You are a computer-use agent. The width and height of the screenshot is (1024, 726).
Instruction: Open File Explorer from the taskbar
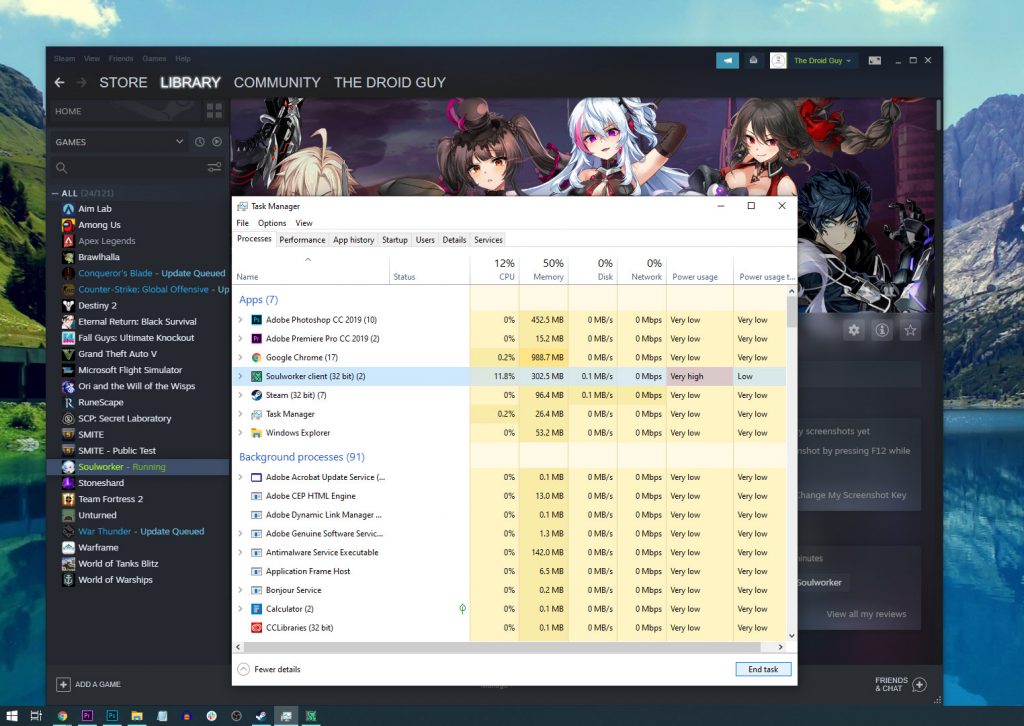(x=136, y=716)
